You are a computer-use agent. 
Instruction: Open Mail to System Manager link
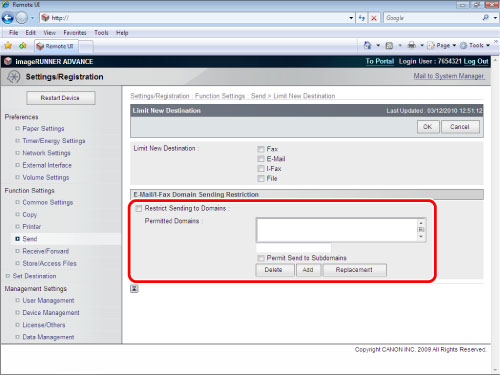point(449,76)
